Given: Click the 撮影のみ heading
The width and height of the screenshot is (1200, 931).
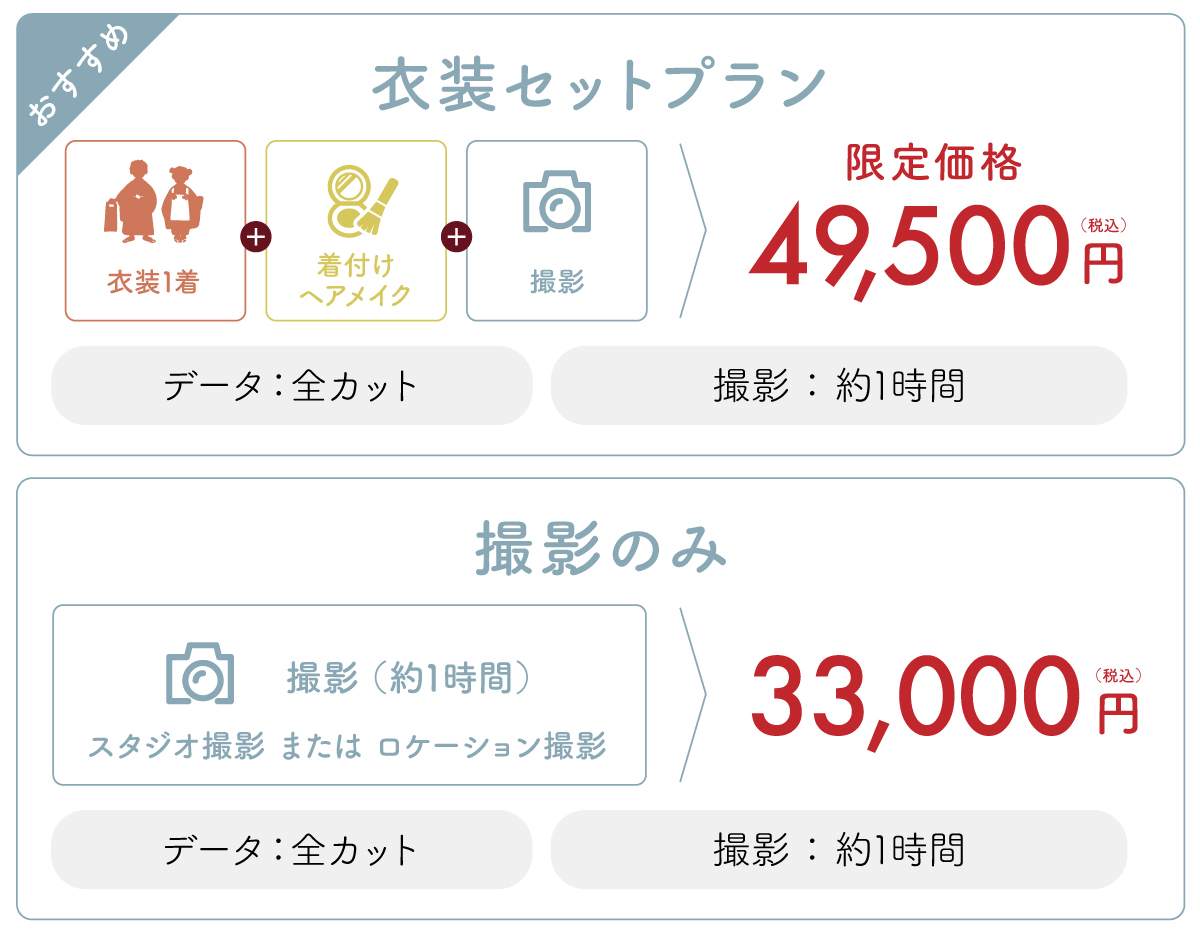Looking at the screenshot, I should pos(600,550).
